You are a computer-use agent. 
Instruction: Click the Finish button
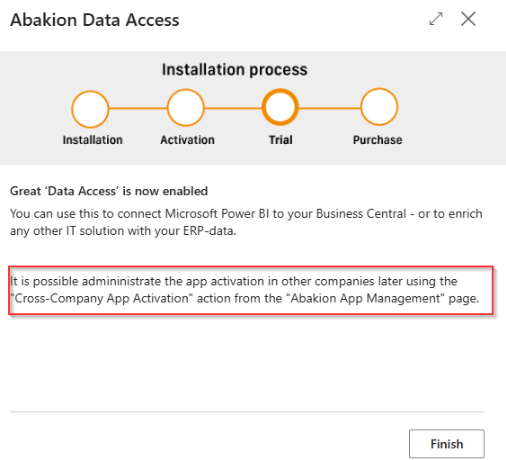(447, 444)
